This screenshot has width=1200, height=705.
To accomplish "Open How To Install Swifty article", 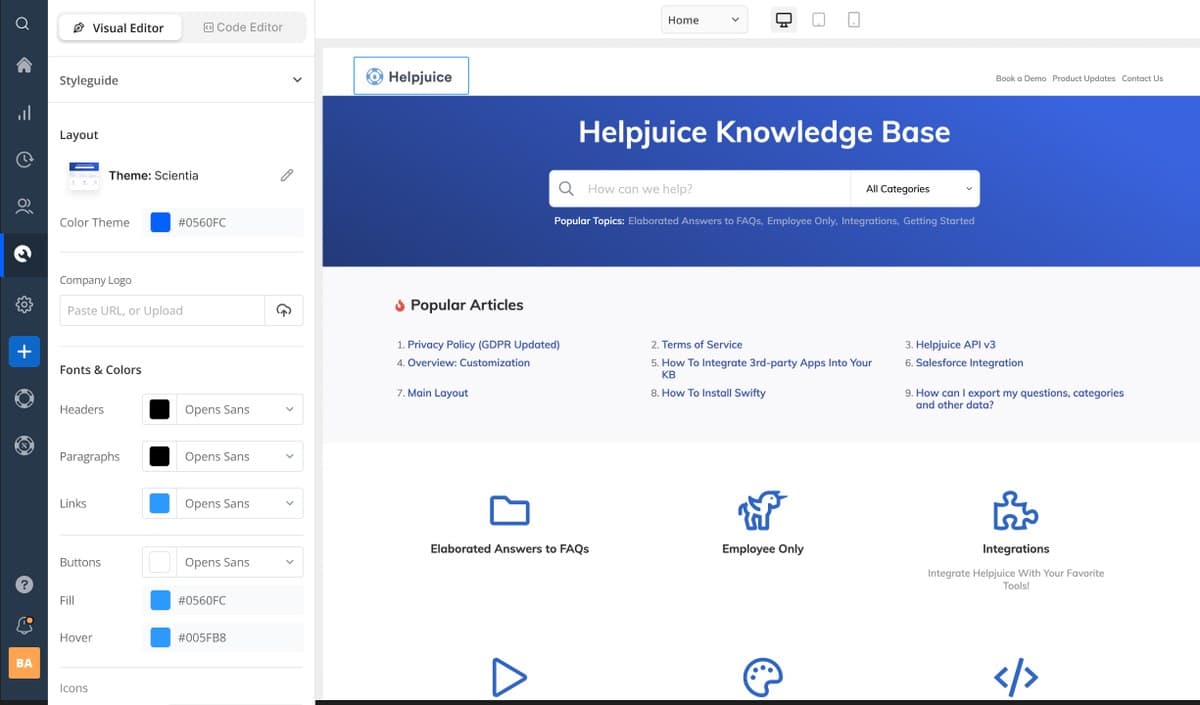I will [713, 393].
